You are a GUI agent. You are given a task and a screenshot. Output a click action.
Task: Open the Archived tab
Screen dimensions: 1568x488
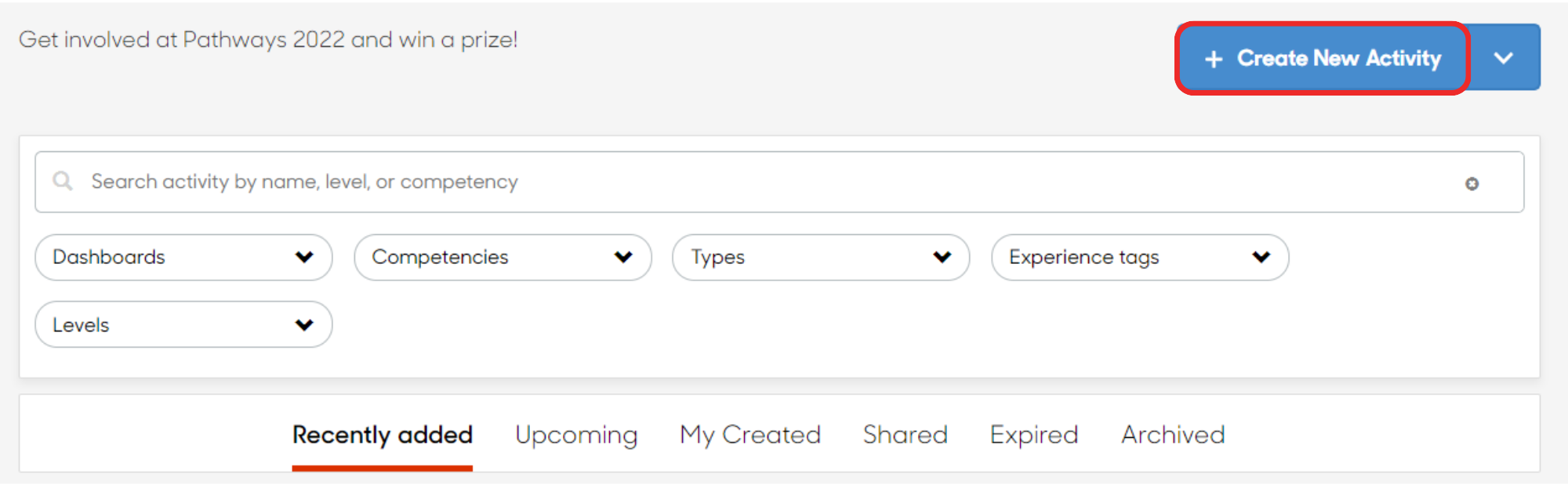(x=1172, y=436)
